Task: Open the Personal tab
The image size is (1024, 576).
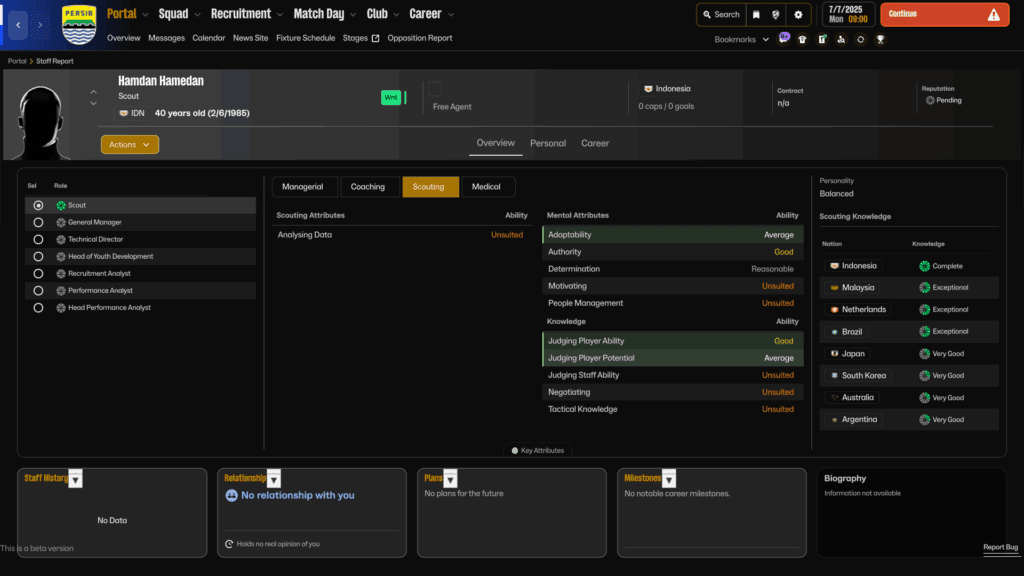Action: coord(548,143)
